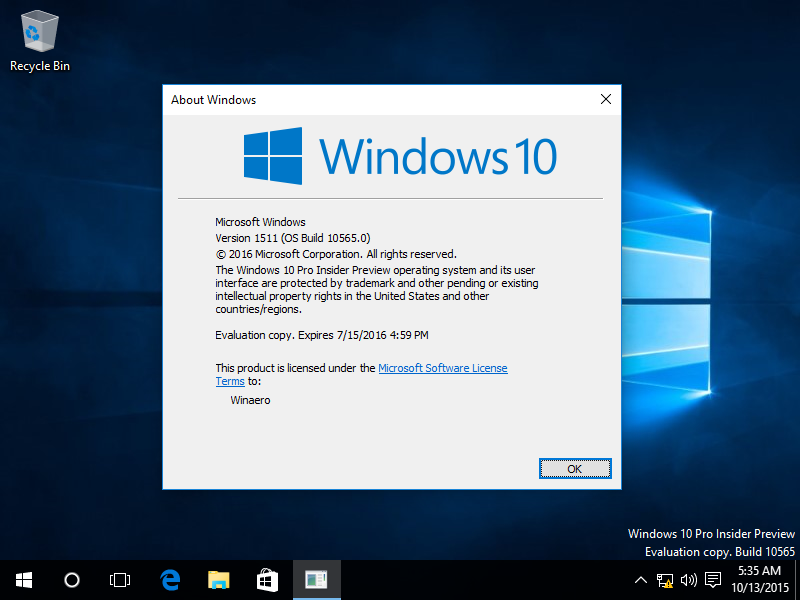The height and width of the screenshot is (600, 800).
Task: Open File Explorer from the taskbar
Action: point(218,580)
